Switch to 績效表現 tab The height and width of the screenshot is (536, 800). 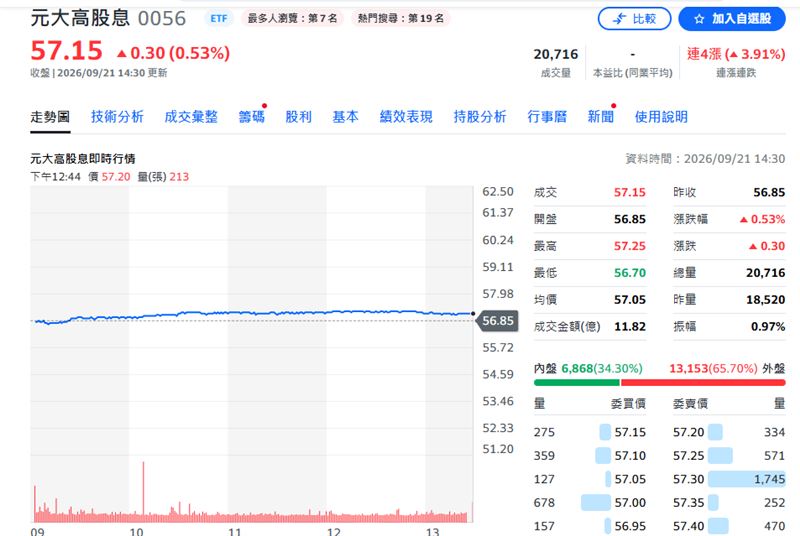click(406, 117)
